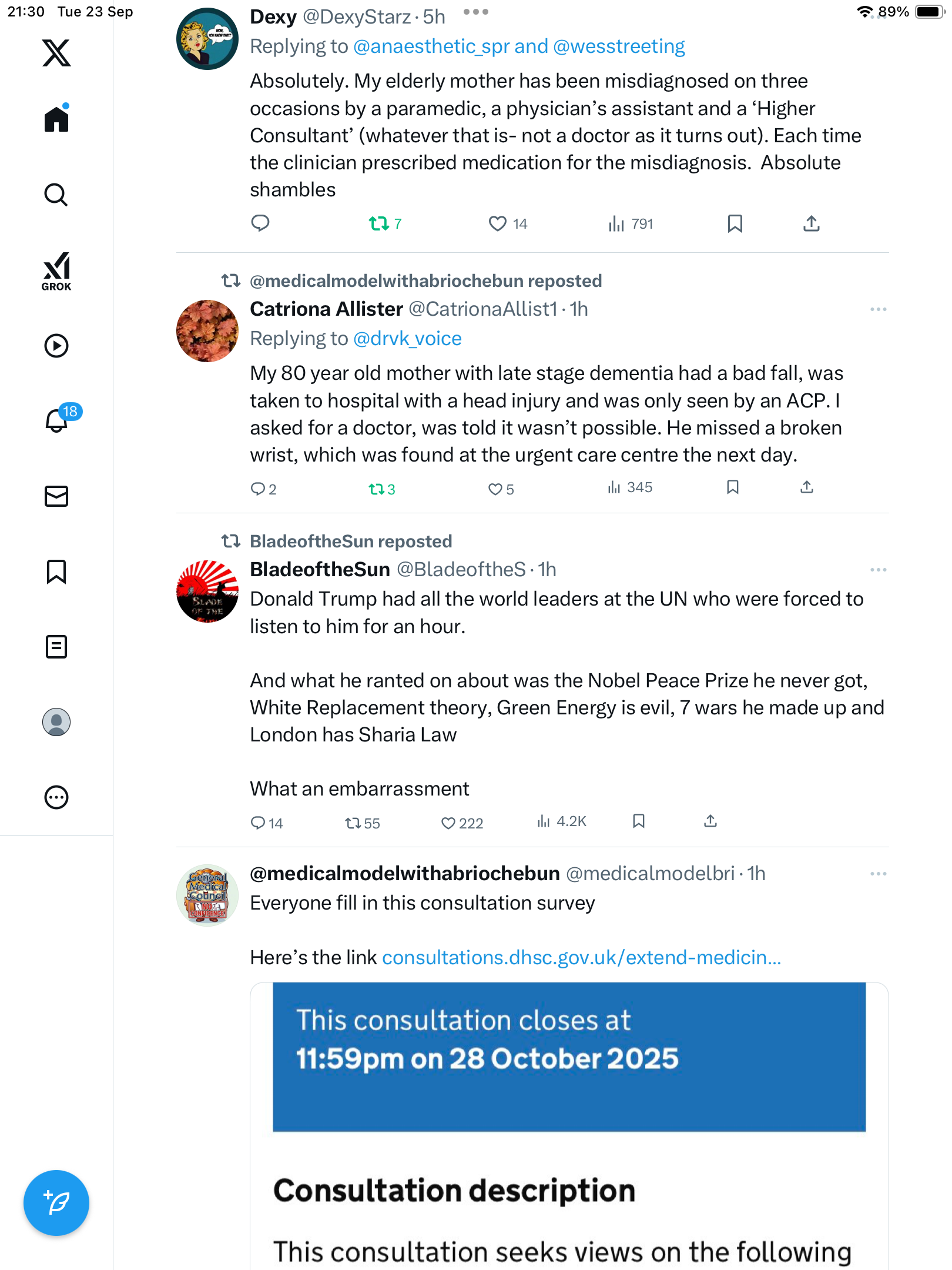Screen dimensions: 952x1270
Task: Open the @drvk_voice mention link
Action: tap(407, 339)
